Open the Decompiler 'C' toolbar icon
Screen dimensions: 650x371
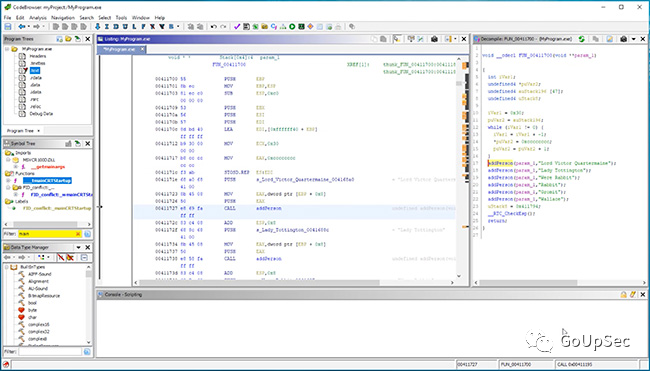click(274, 27)
